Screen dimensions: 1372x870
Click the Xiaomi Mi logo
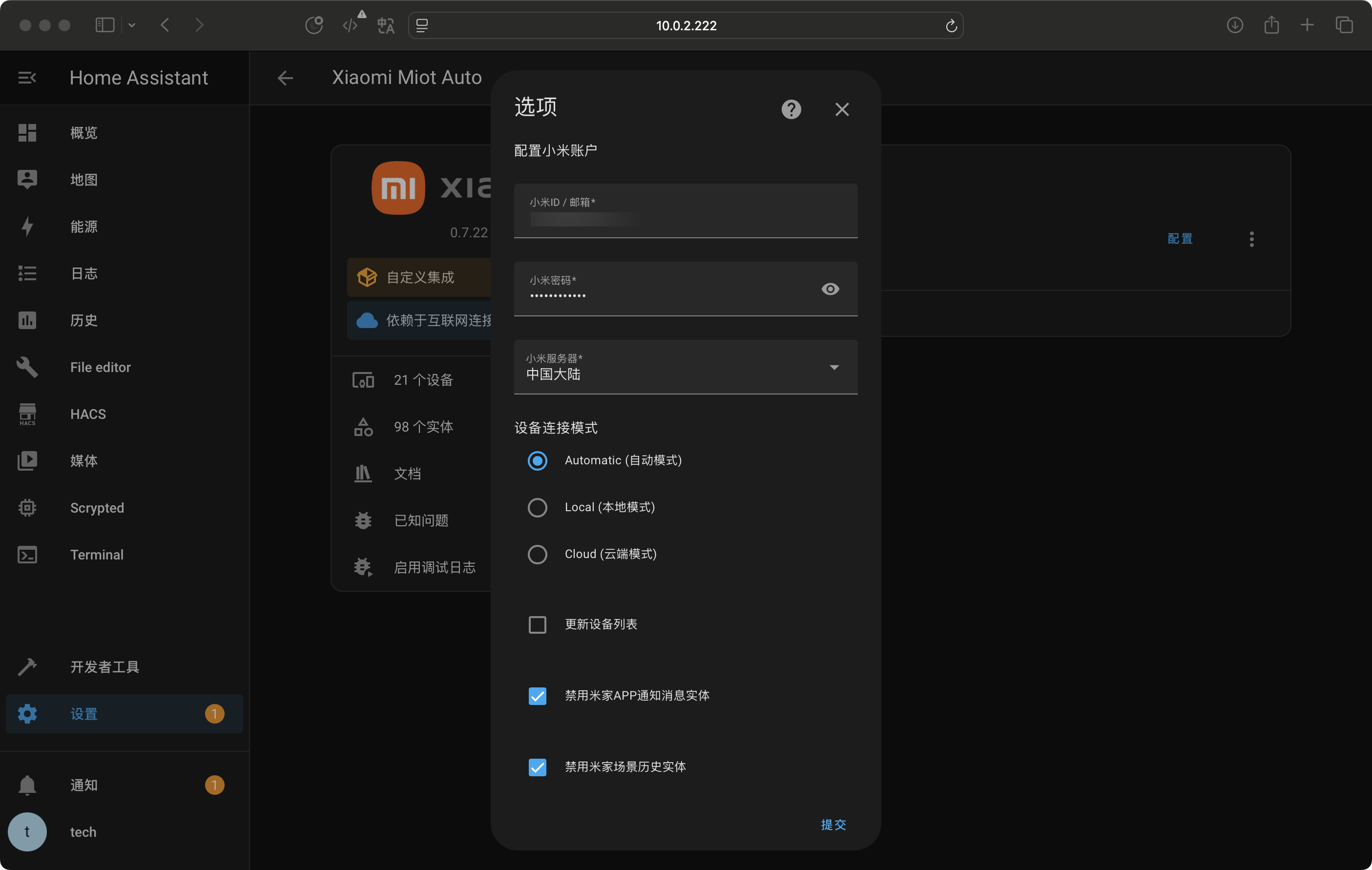tap(398, 187)
